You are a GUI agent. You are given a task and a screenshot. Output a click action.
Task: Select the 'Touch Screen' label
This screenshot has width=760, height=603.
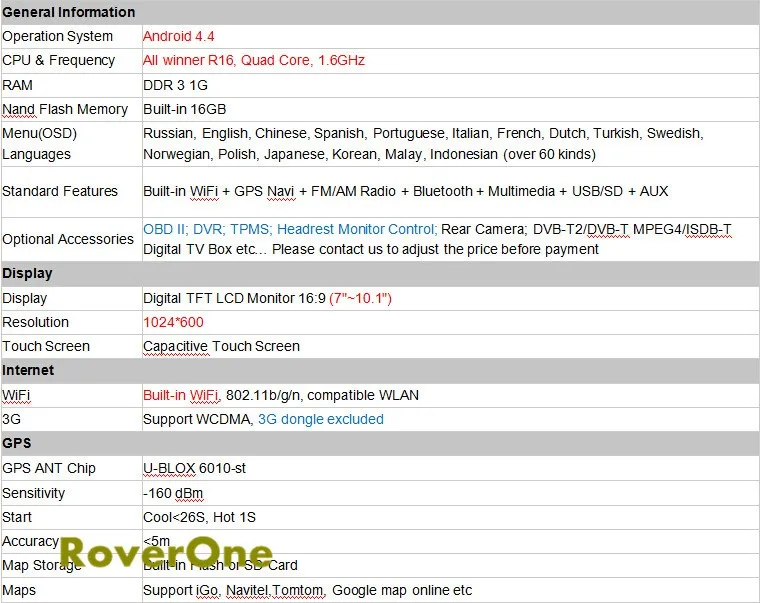click(x=46, y=346)
